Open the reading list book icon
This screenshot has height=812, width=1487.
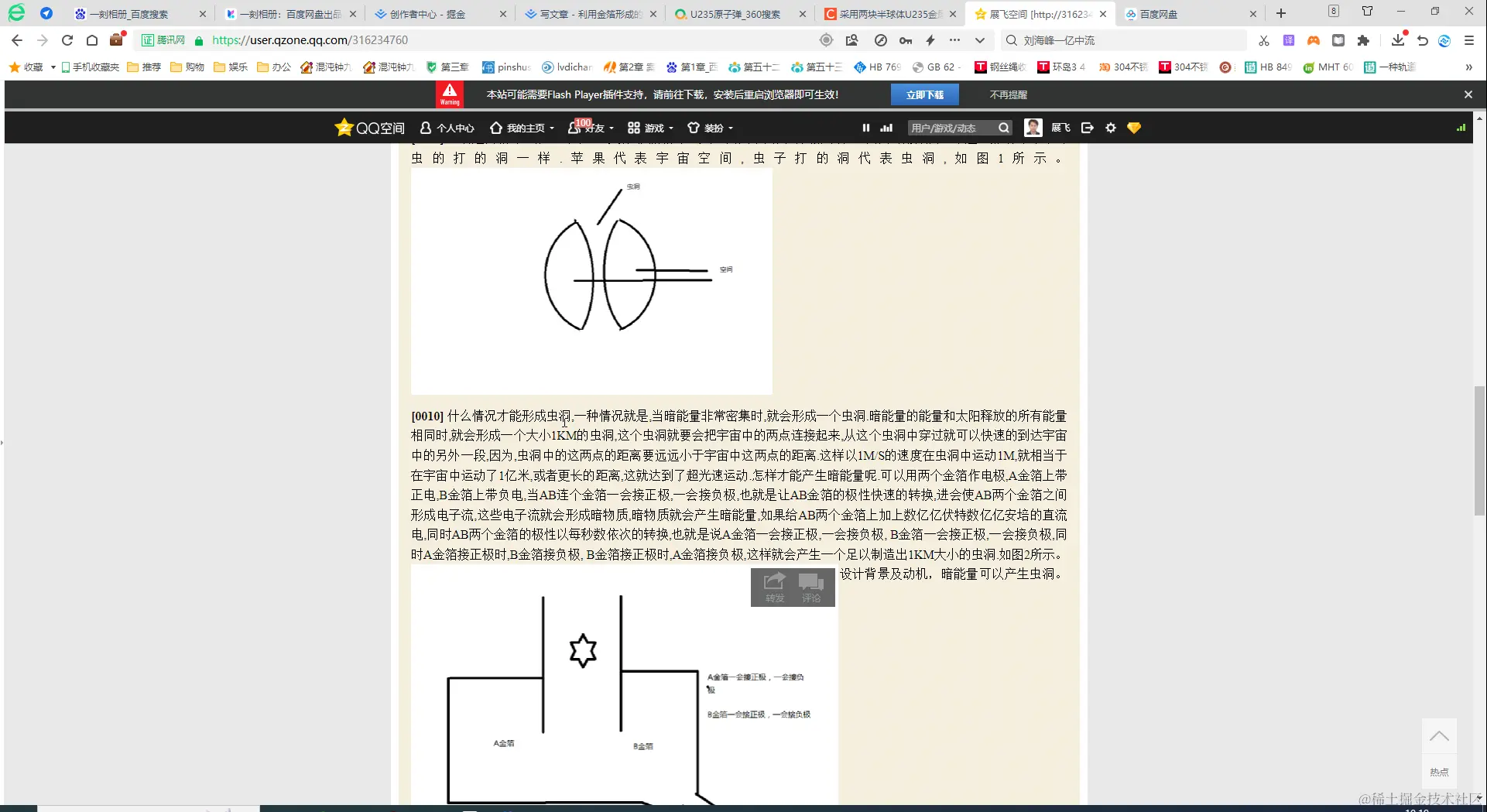[x=1338, y=39]
